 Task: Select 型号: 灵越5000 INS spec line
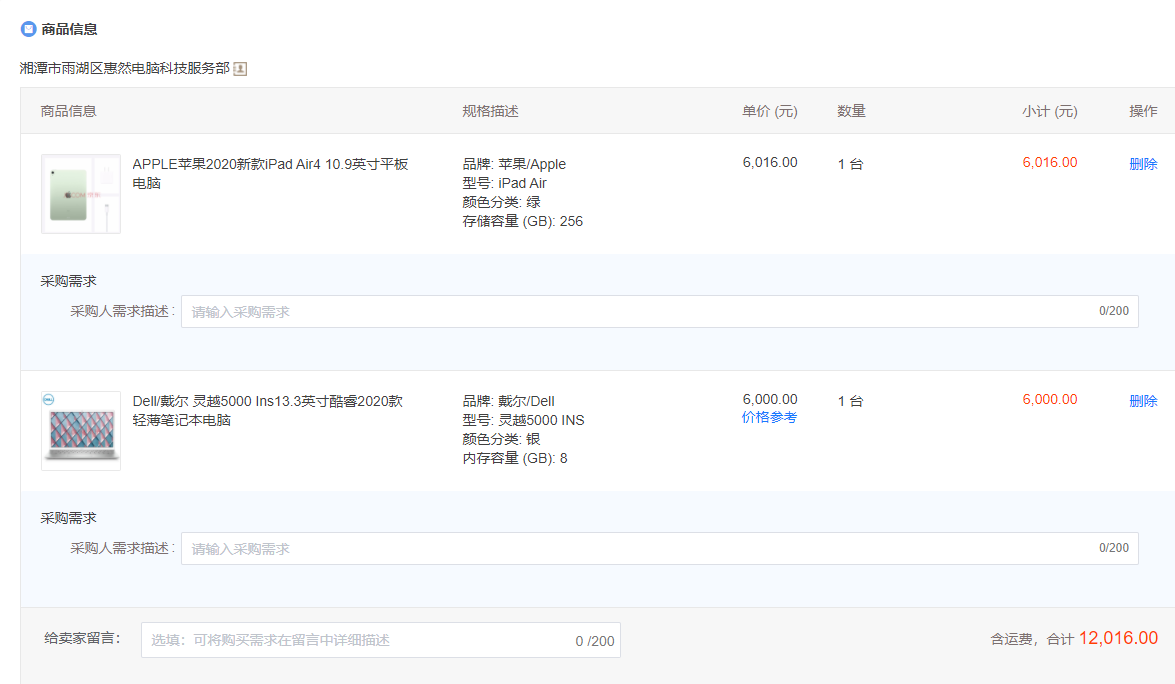tap(523, 420)
